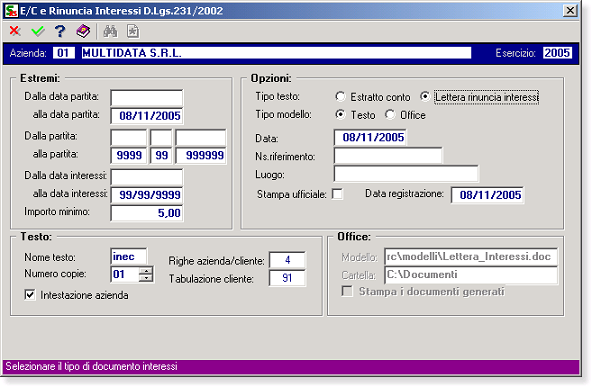Toggle Intestazione azienda checkbox
Screen dimensions: 592x387
point(30,295)
